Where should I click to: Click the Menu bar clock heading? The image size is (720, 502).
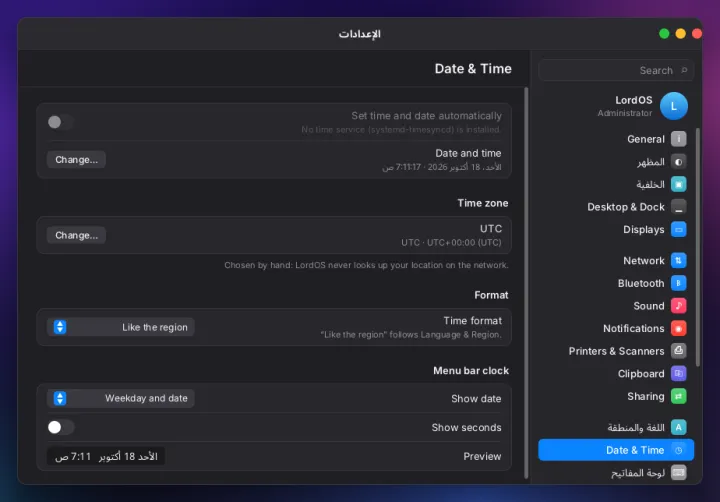pos(471,371)
